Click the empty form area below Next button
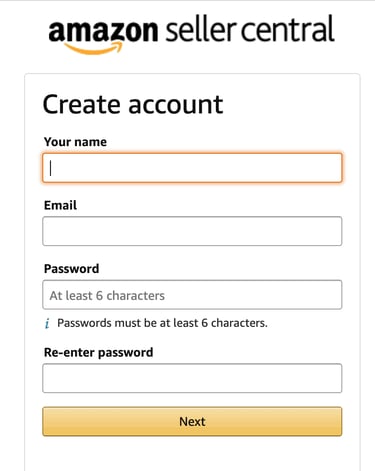Viewport: 375px width, 471px height. point(192,454)
